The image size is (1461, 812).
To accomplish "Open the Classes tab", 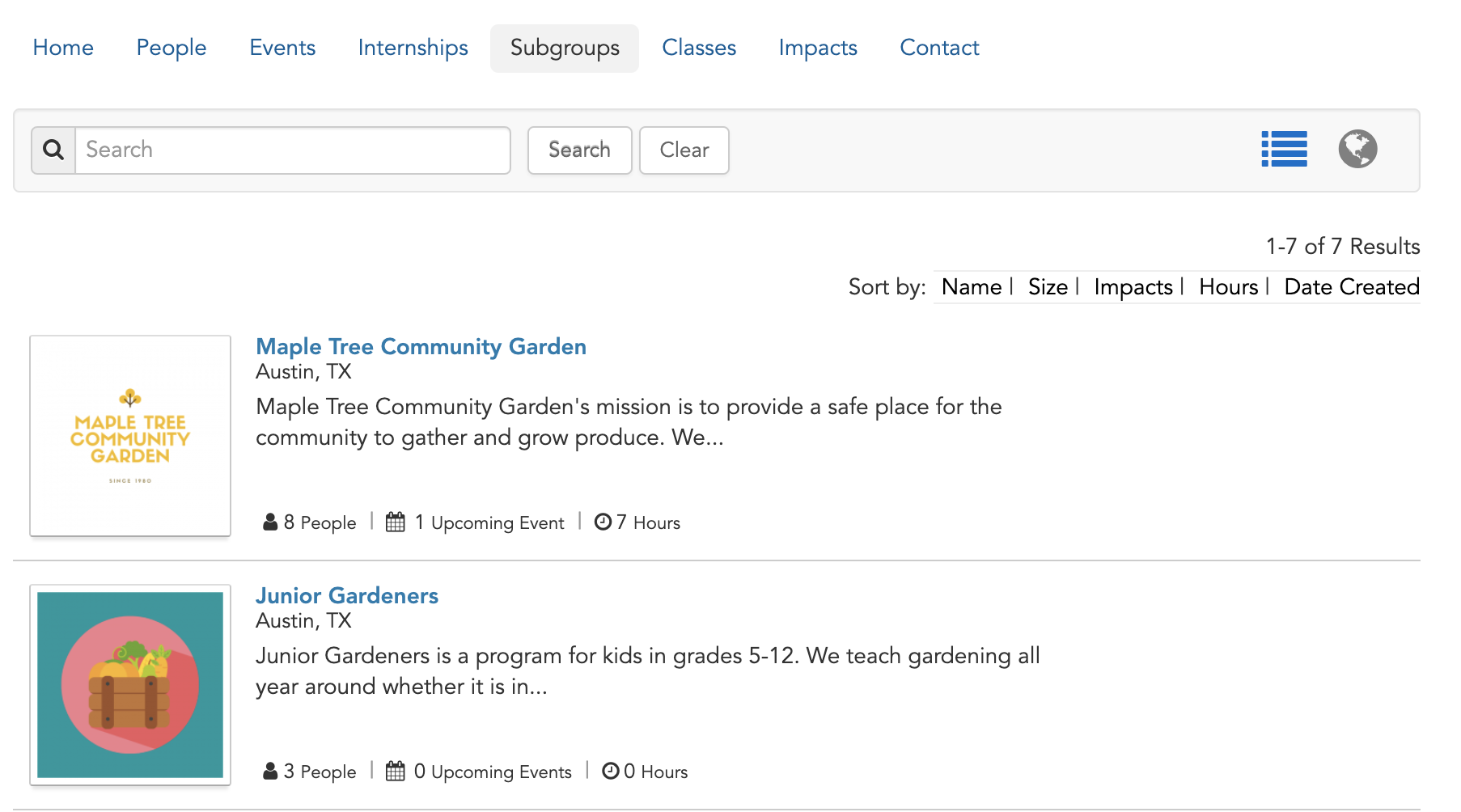I will (699, 48).
